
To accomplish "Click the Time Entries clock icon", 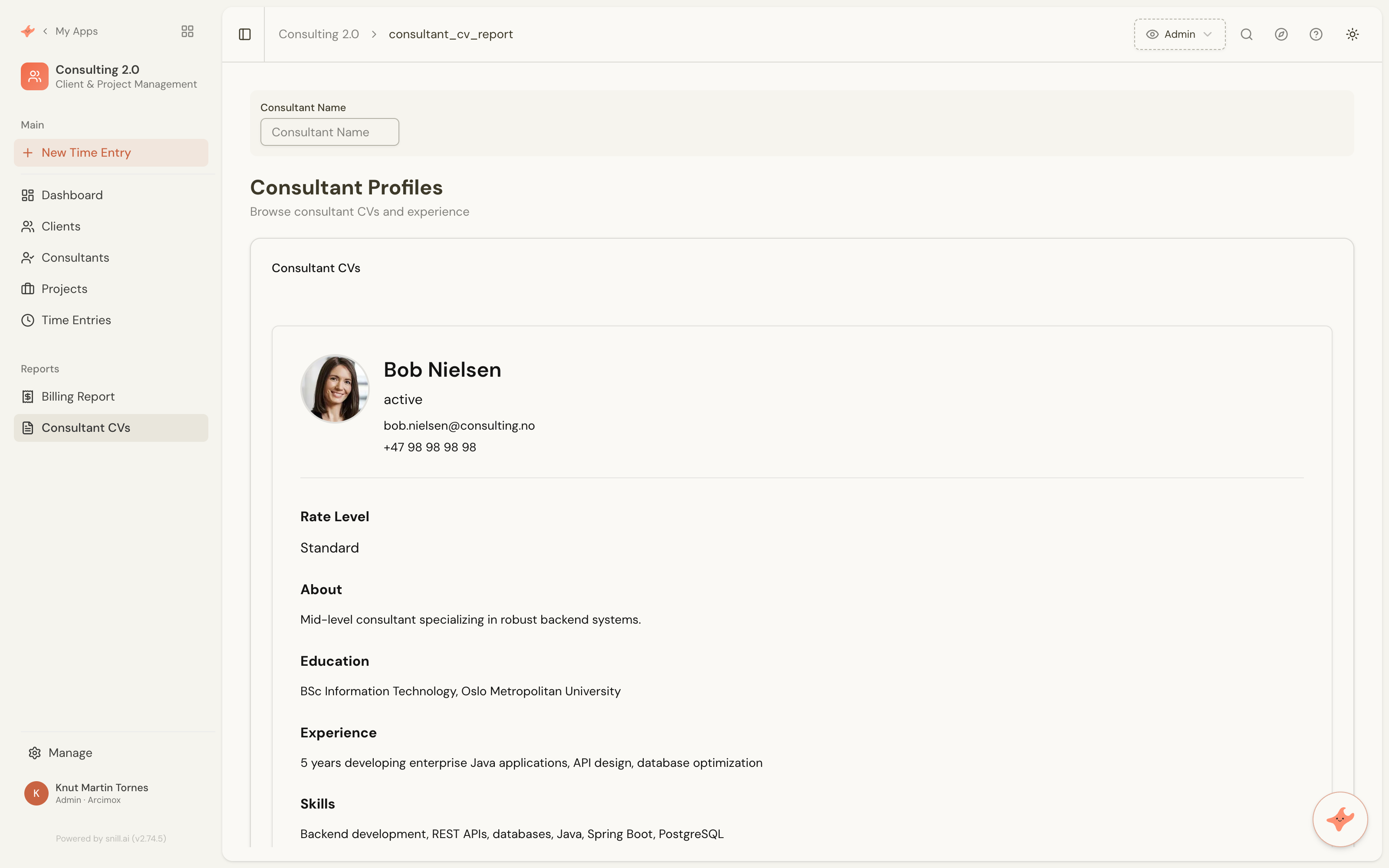I will [27, 320].
